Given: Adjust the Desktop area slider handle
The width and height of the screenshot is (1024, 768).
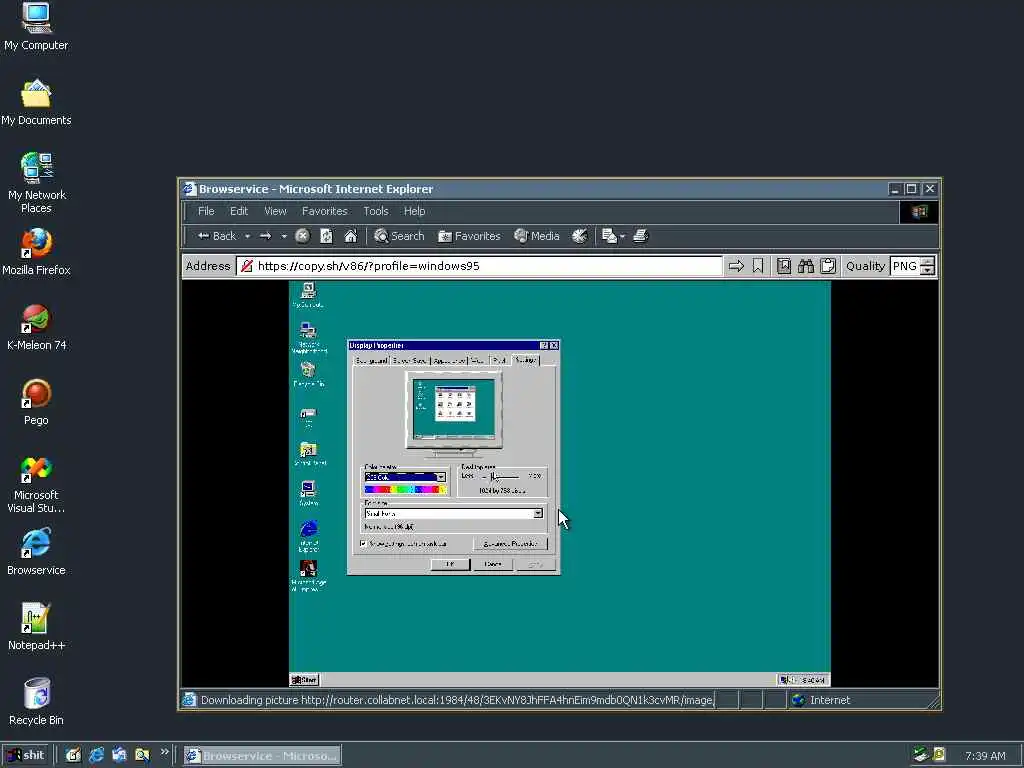Looking at the screenshot, I should pyautogui.click(x=494, y=477).
